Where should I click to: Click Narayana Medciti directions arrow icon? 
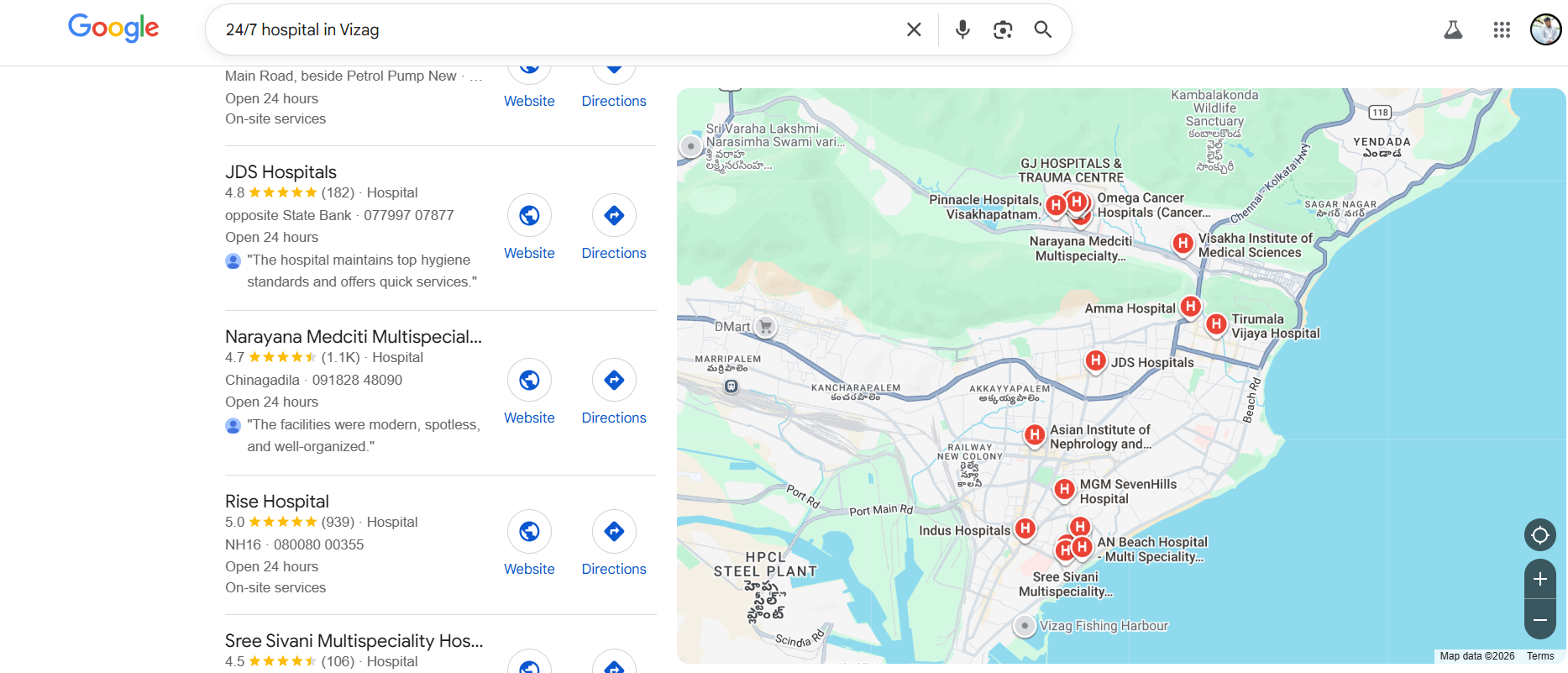pyautogui.click(x=614, y=381)
